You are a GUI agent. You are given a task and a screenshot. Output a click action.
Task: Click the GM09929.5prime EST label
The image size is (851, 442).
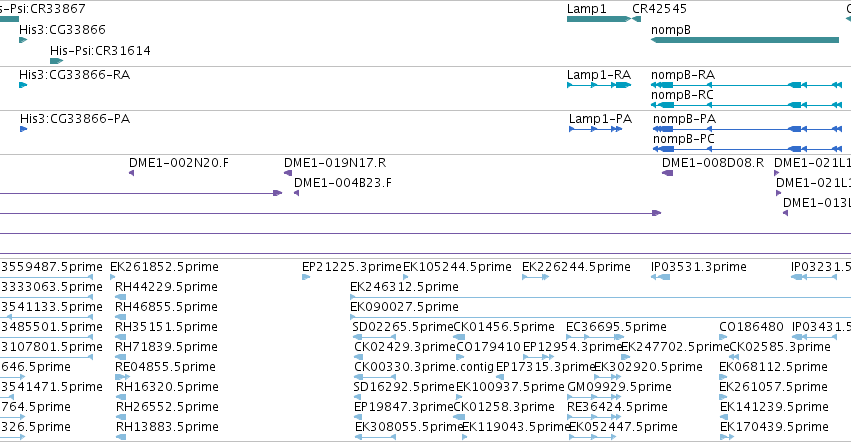(x=619, y=387)
